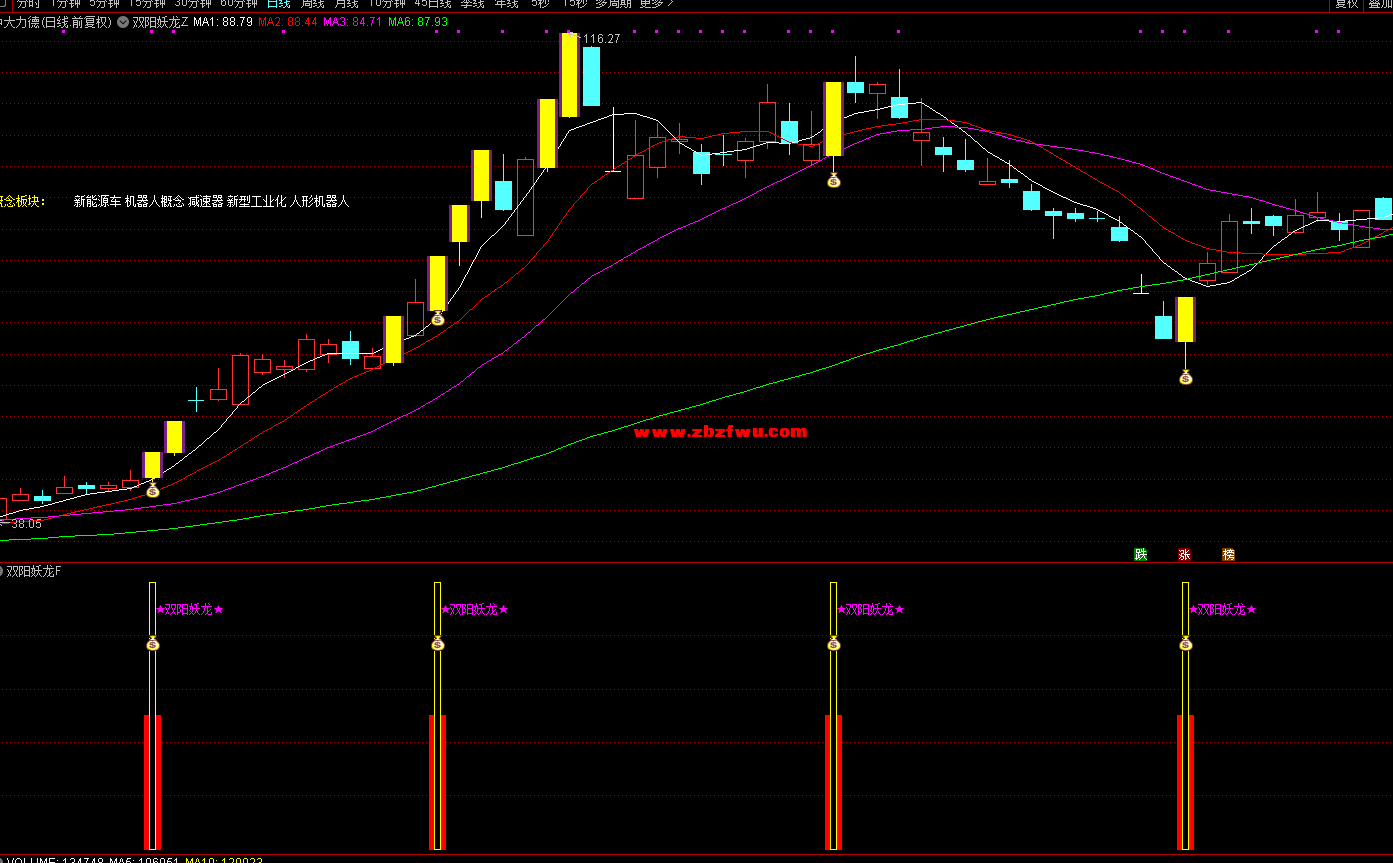Open the main indicator dropdown arrow beside 双阳妖龙Z
The image size is (1393, 863).
[x=122, y=21]
